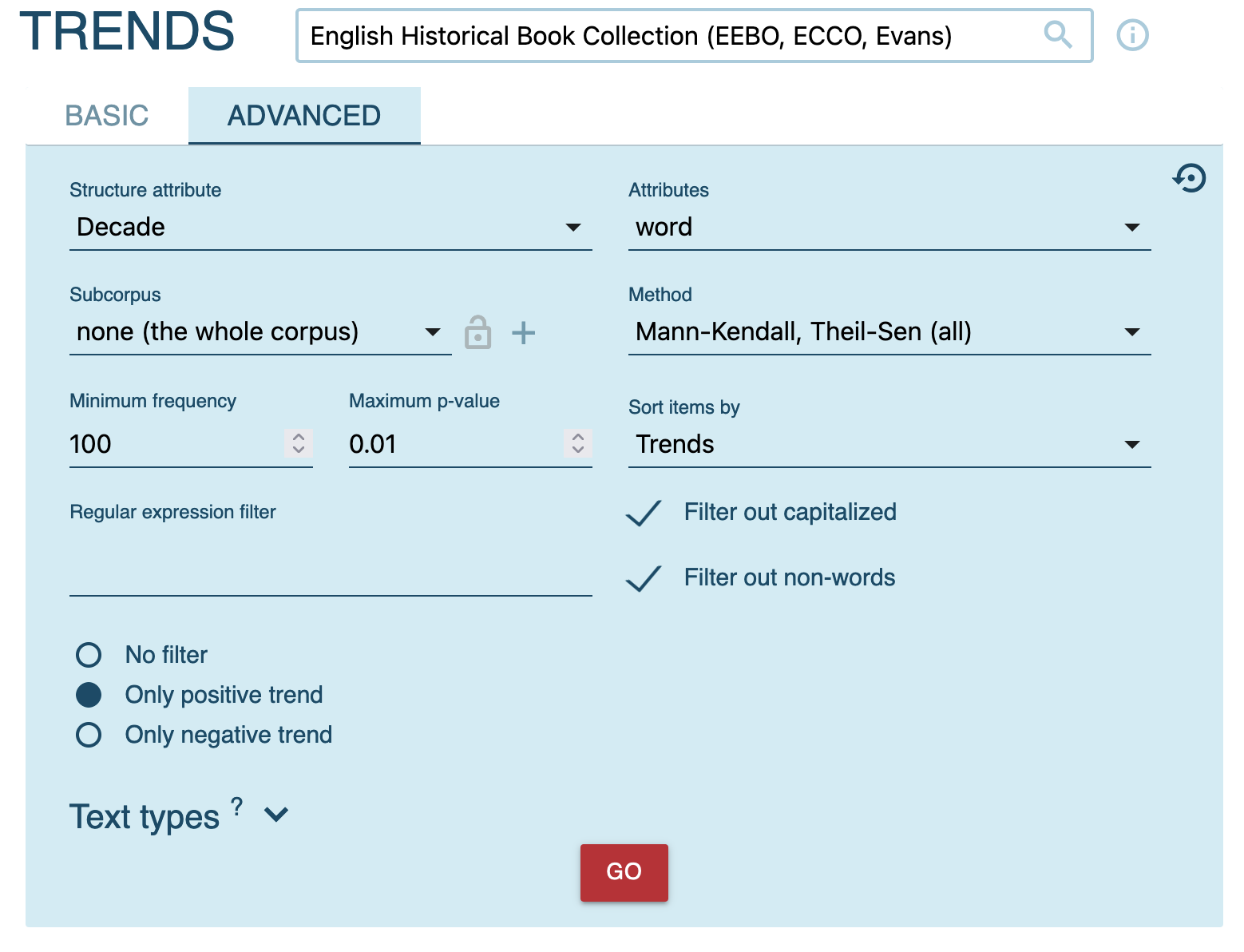Switch to the BASIC tab
The height and width of the screenshot is (952, 1244).
(x=107, y=116)
